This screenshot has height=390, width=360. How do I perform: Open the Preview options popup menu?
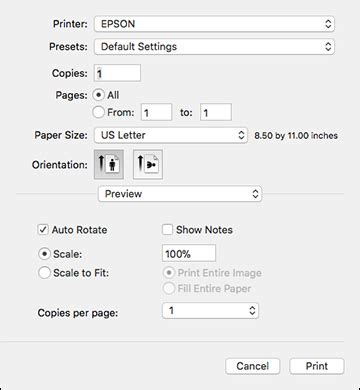tap(180, 194)
